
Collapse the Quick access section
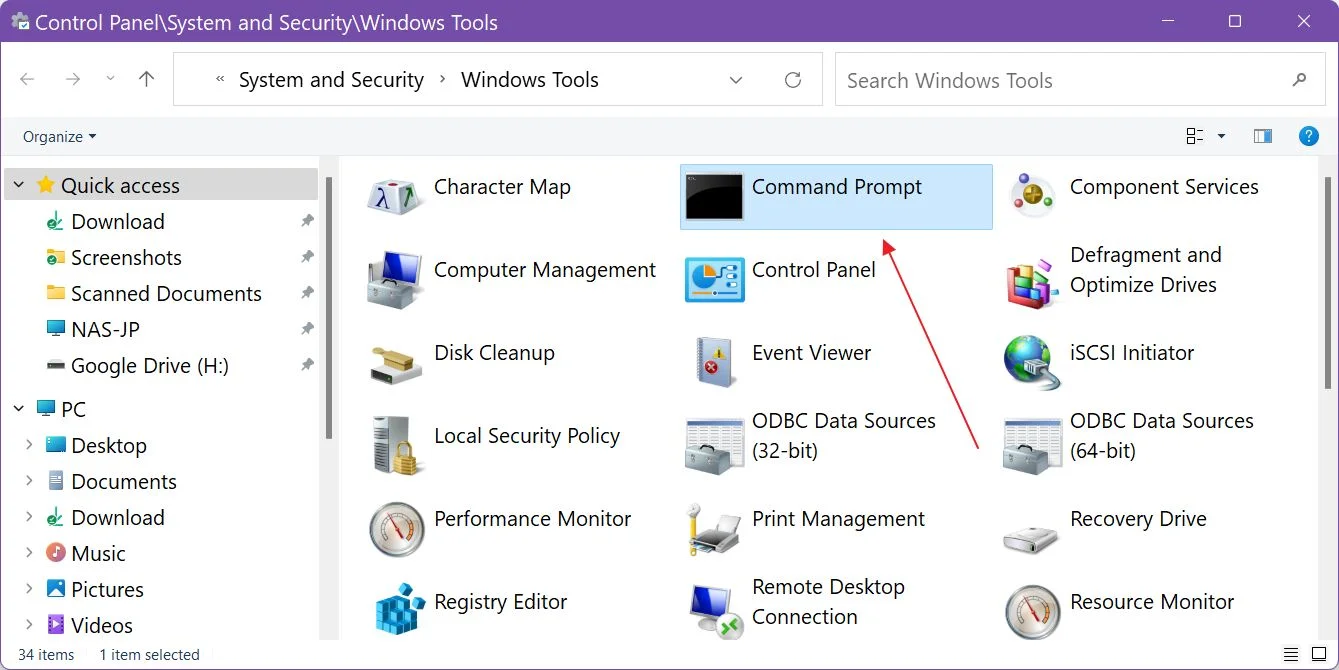tap(19, 186)
